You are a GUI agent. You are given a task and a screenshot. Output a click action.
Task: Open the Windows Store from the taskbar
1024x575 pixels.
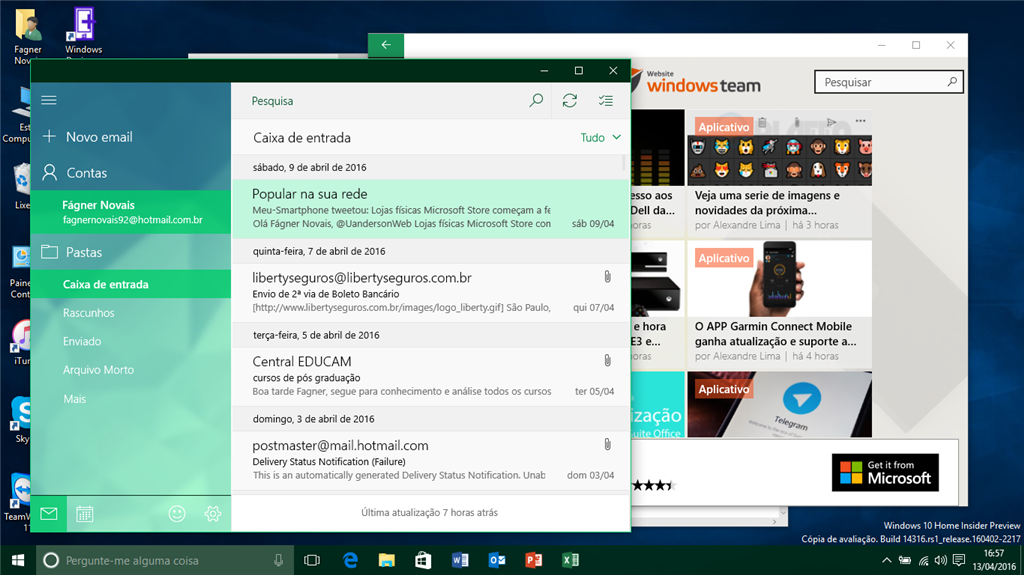point(423,560)
